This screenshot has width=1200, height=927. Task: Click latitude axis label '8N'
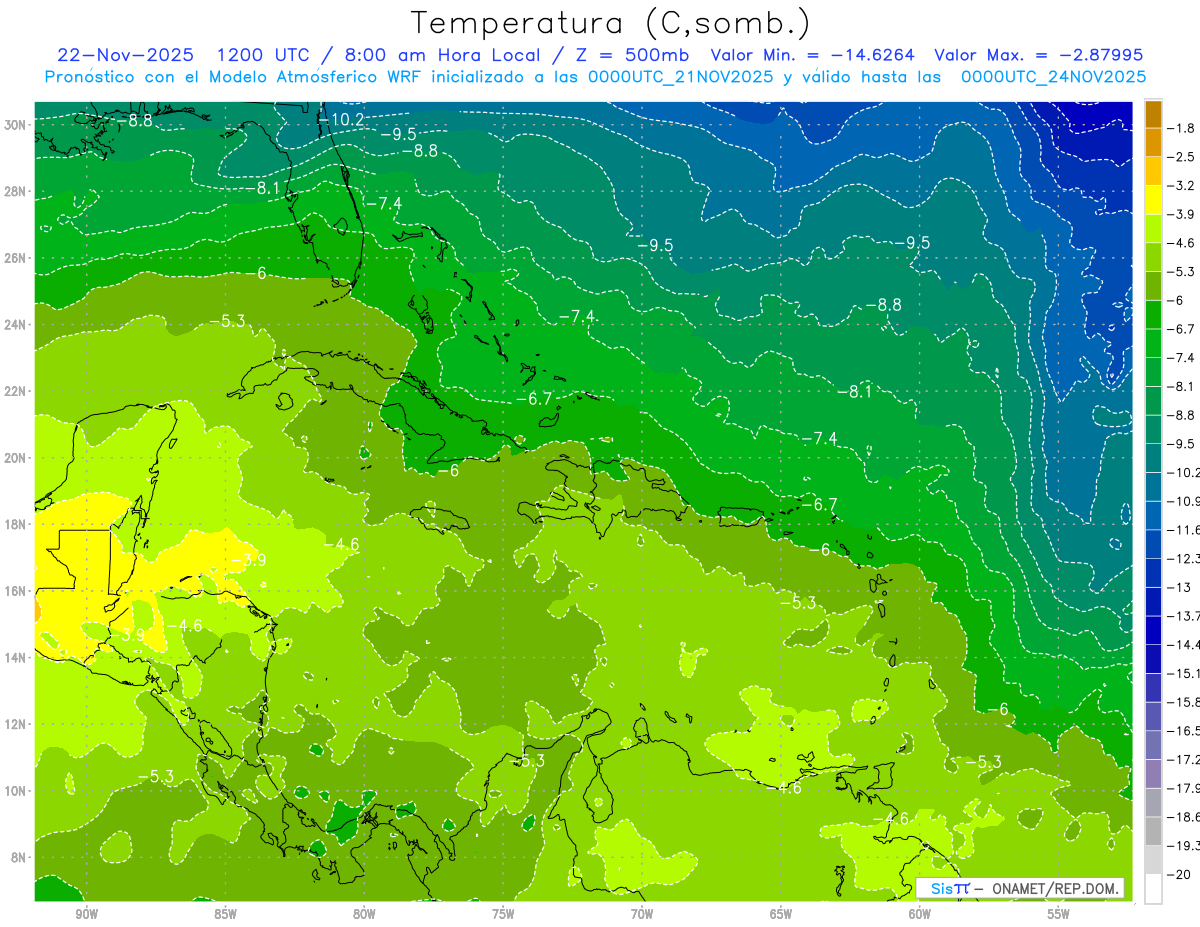pos(20,857)
